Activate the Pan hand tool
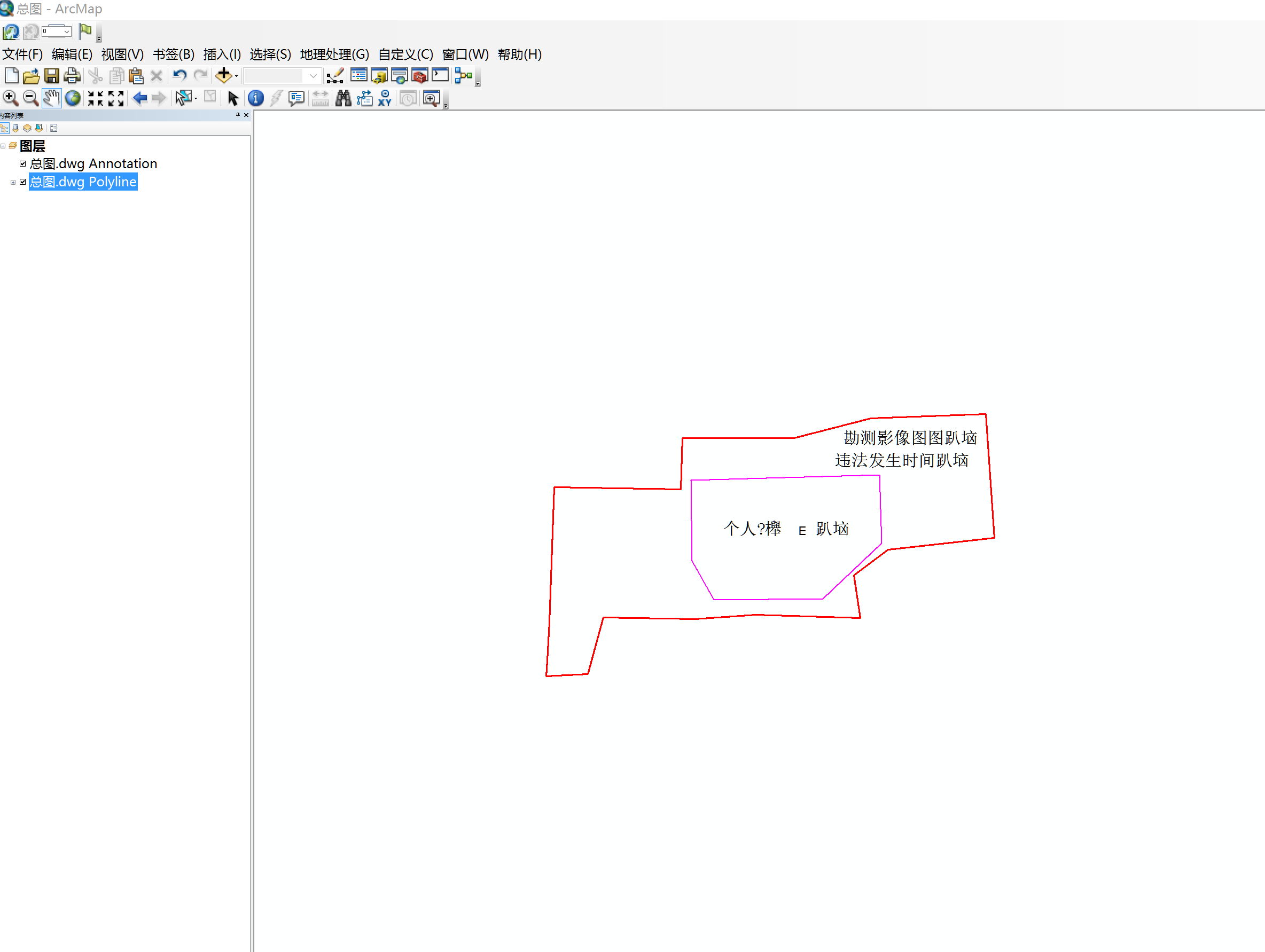This screenshot has height=952, width=1265. (51, 98)
